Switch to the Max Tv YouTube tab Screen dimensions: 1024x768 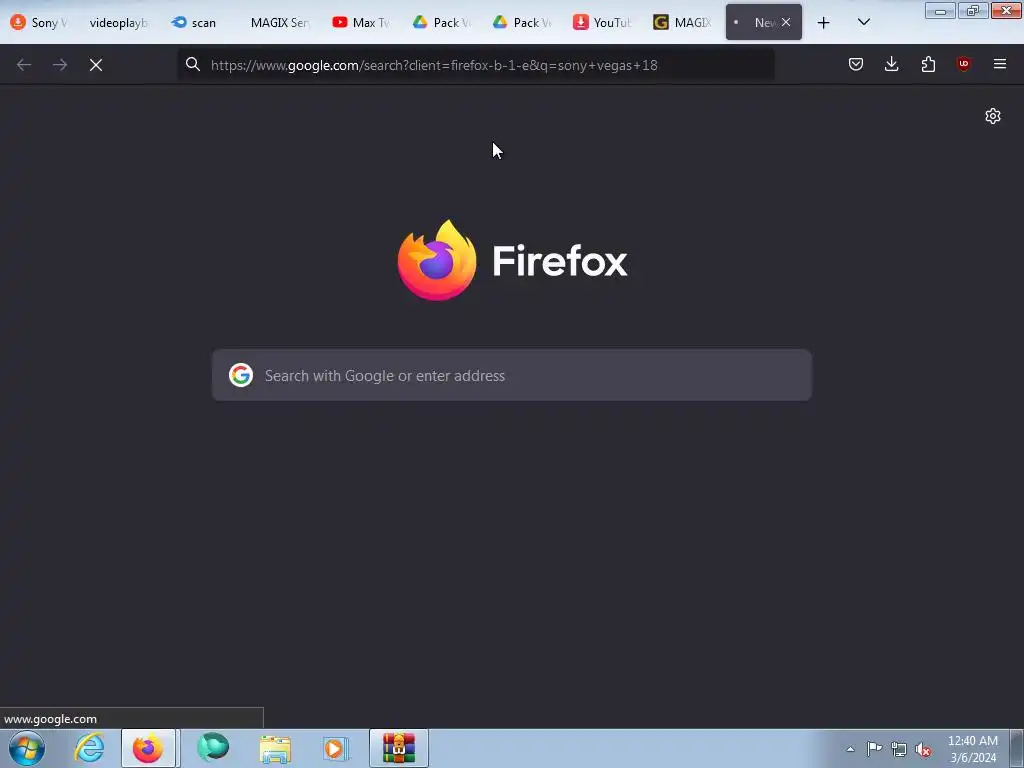click(x=360, y=23)
